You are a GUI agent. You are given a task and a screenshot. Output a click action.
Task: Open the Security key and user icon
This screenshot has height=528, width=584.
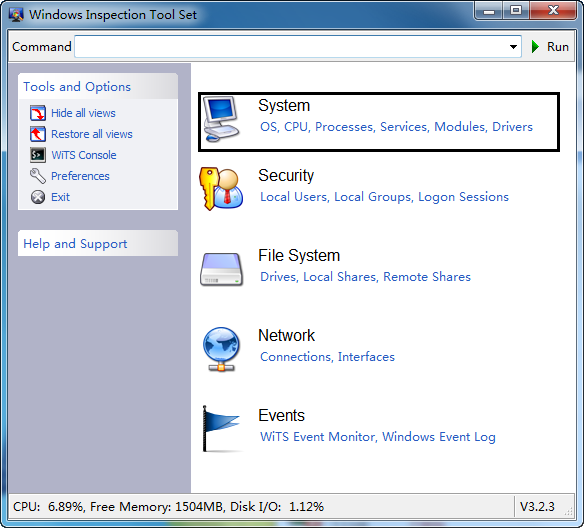click(221, 189)
